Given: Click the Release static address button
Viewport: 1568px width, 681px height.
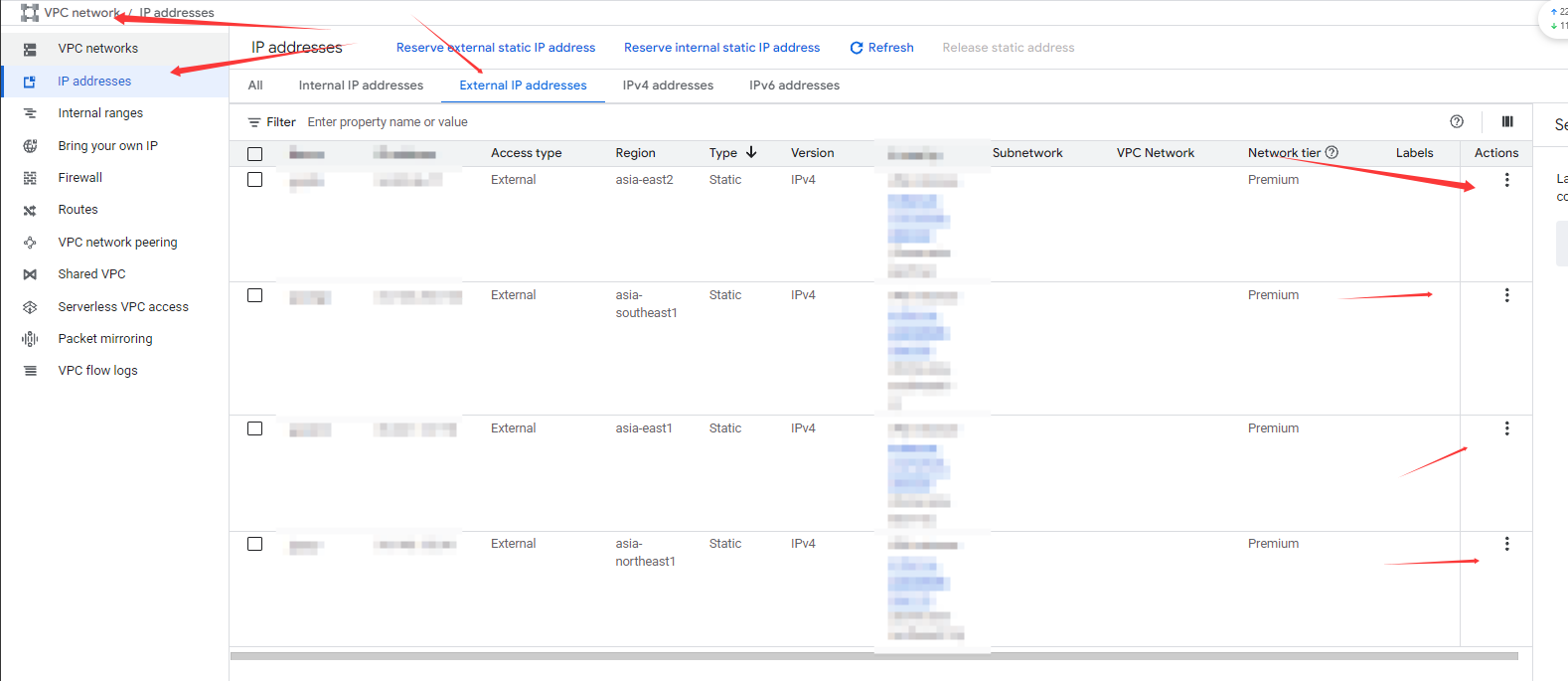Looking at the screenshot, I should click(x=1009, y=48).
